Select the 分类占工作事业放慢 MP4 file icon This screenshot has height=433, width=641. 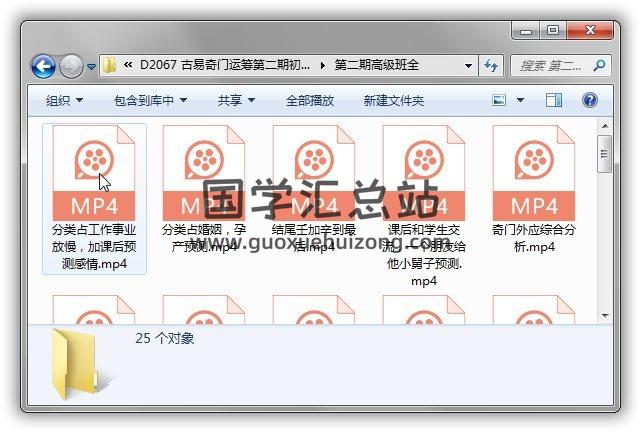point(94,173)
